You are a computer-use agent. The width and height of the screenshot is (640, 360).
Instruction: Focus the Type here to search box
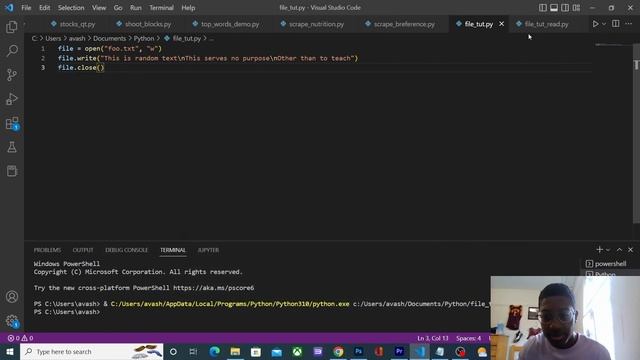tap(91, 351)
